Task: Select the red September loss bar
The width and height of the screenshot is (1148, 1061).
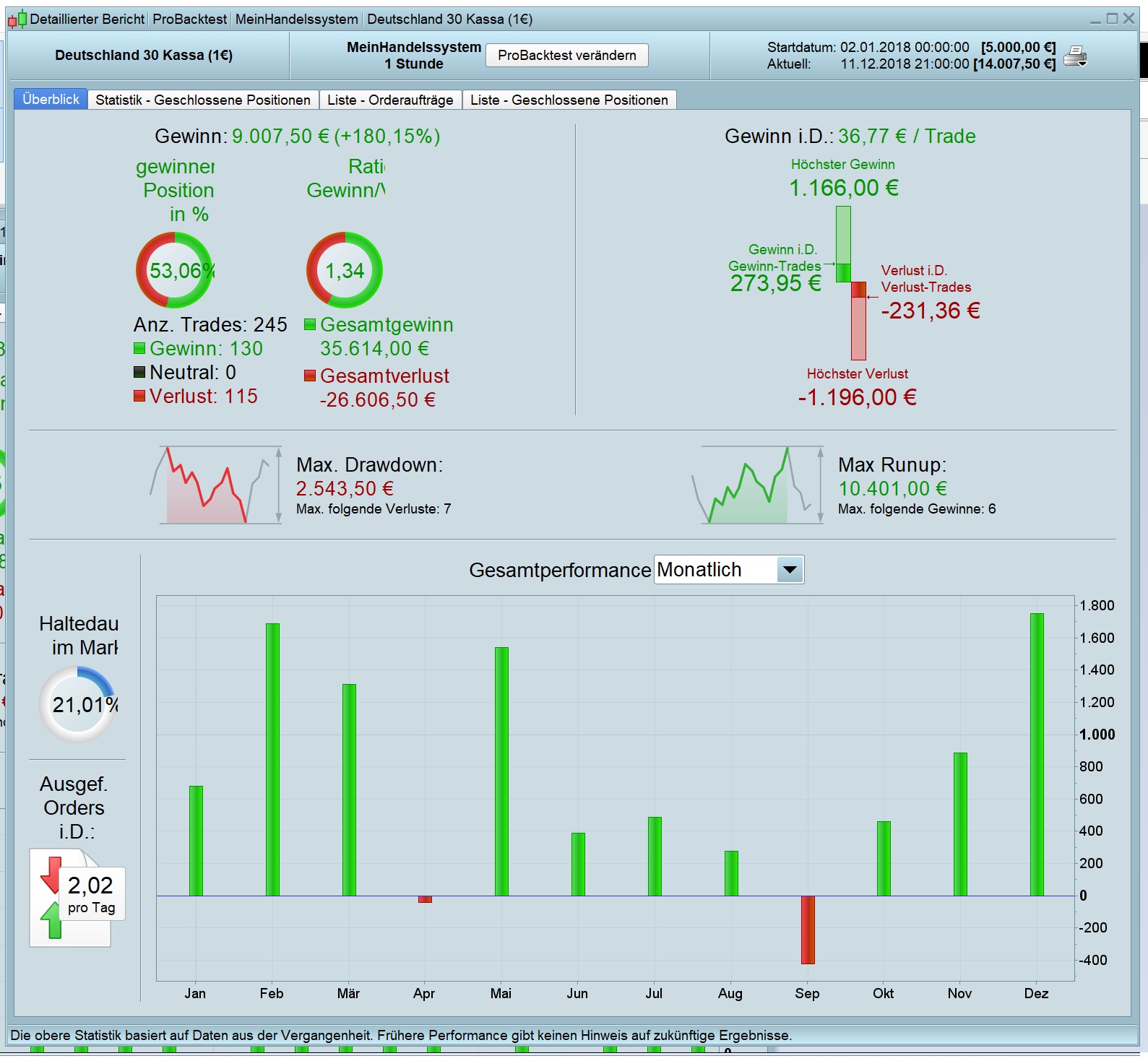Action: (x=808, y=930)
